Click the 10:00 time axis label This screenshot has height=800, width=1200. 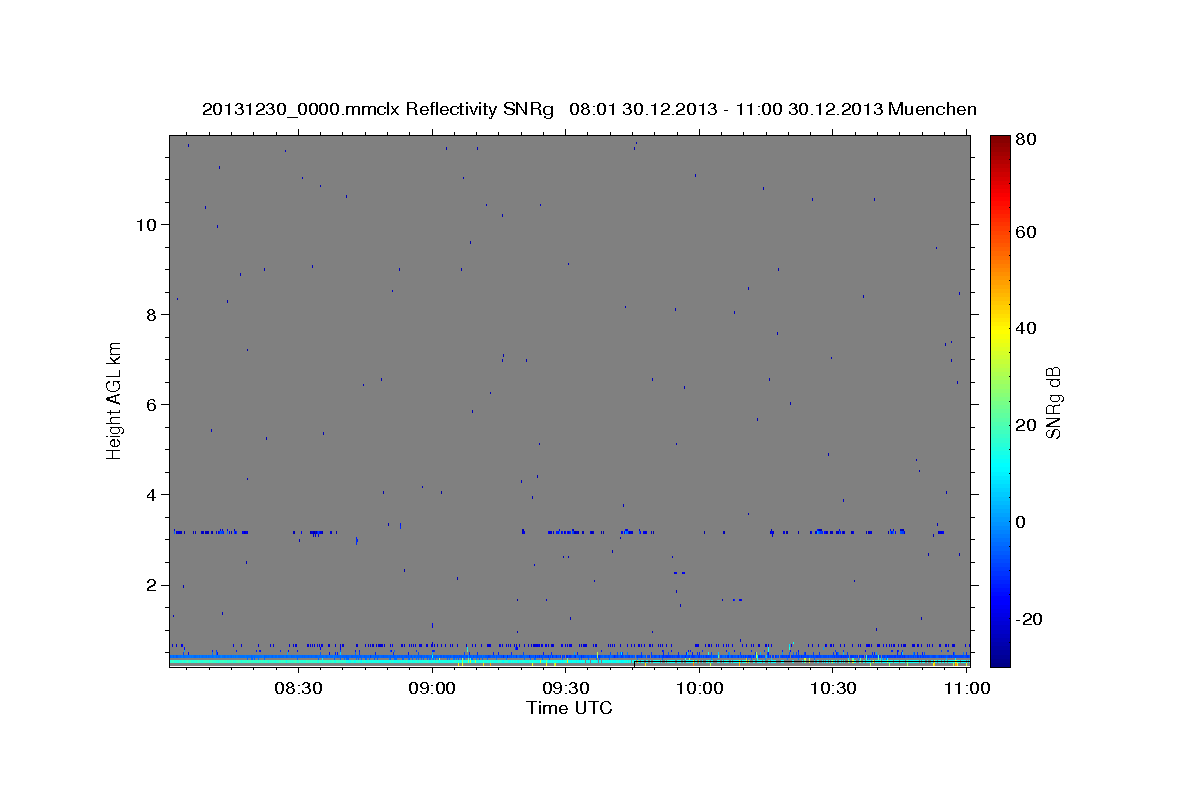click(x=699, y=688)
